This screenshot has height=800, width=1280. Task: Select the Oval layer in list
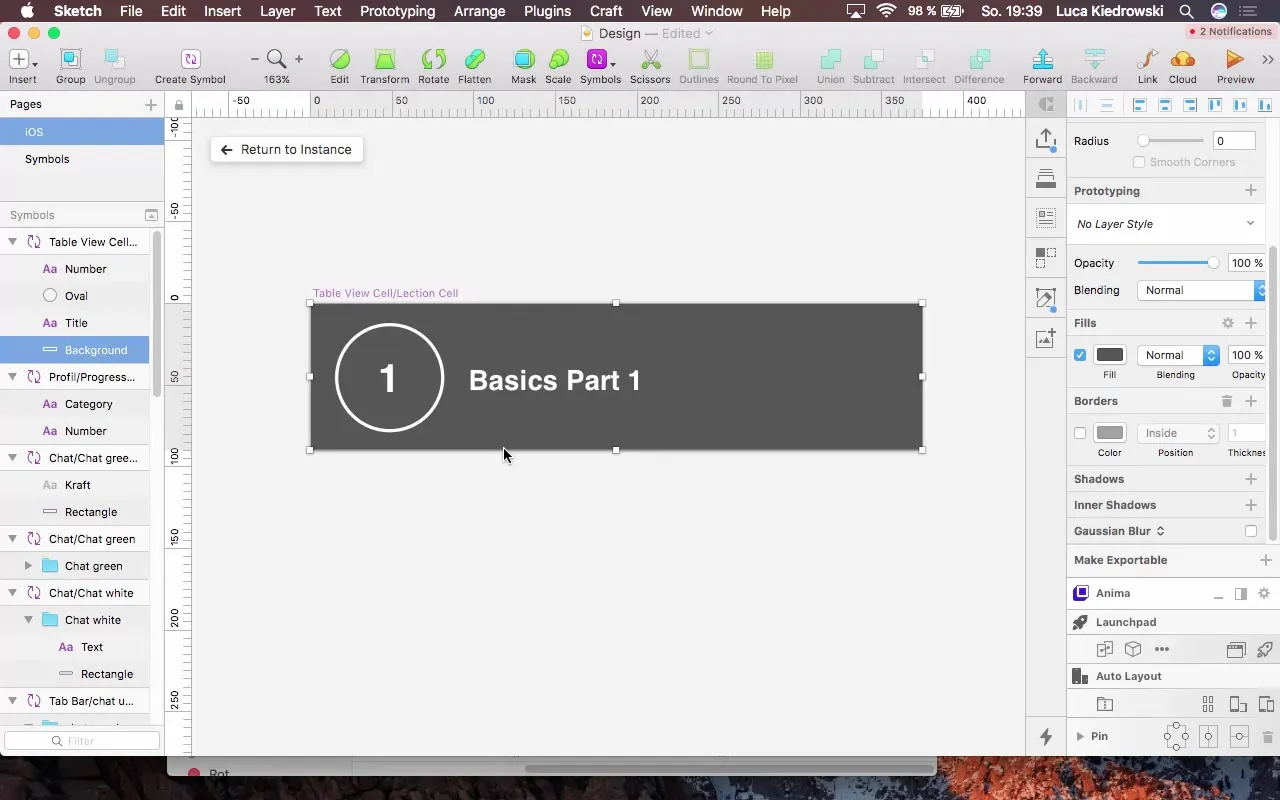click(76, 296)
